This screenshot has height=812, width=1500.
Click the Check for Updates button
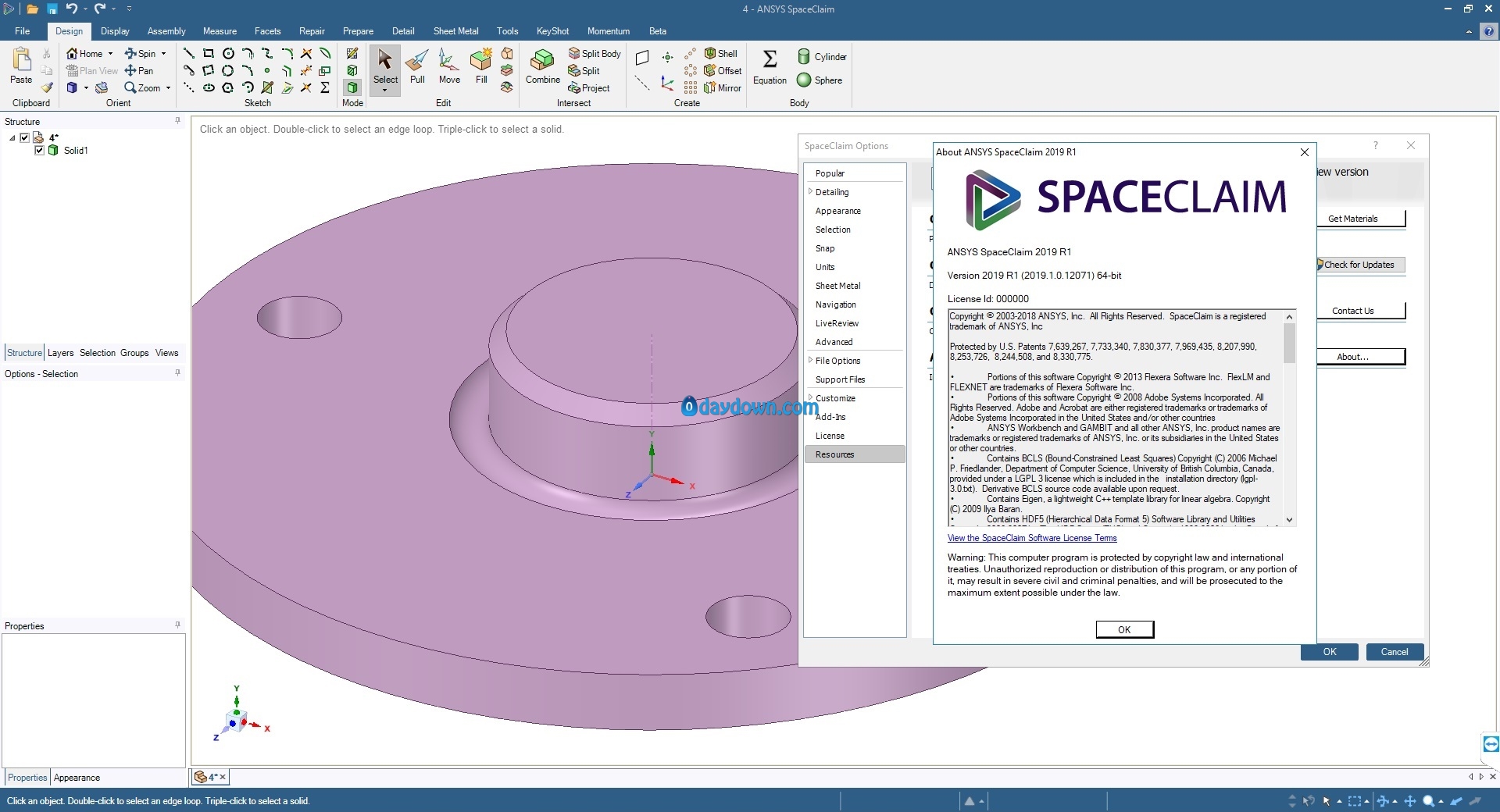point(1360,265)
